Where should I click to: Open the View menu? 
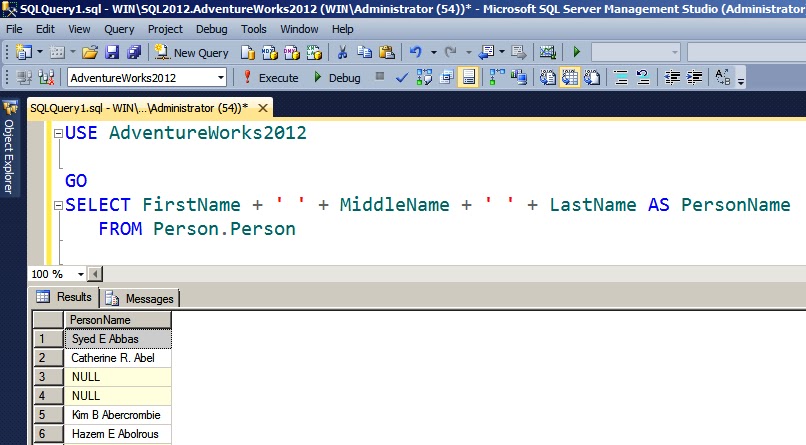pos(79,29)
